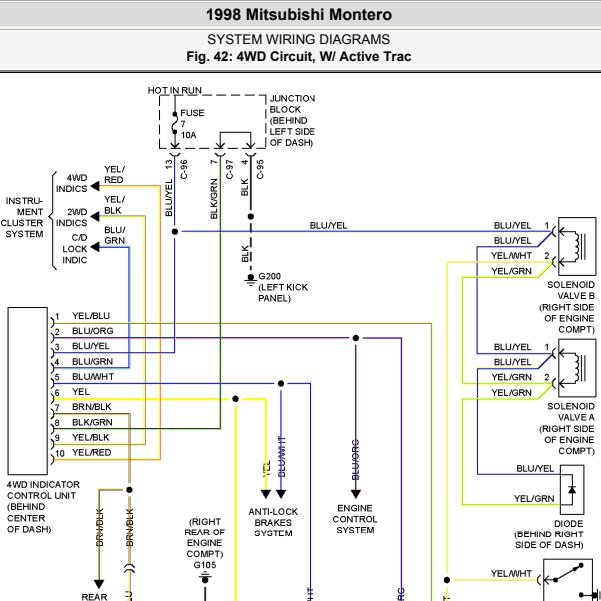Click the BRN/BLK wire splice dot
Viewport: 601px width, 601px height.
tap(130, 490)
